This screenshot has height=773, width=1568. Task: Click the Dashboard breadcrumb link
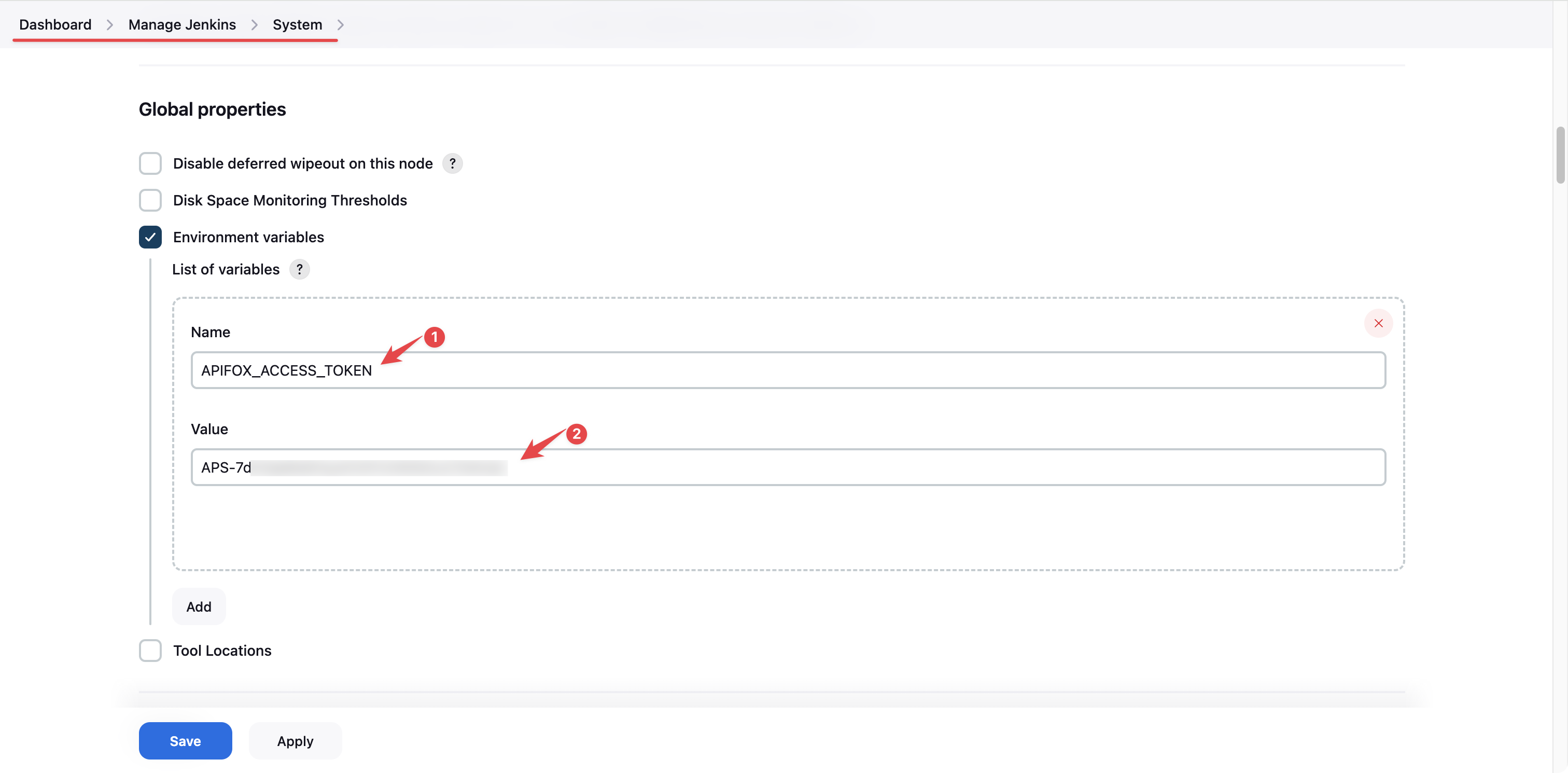(55, 24)
